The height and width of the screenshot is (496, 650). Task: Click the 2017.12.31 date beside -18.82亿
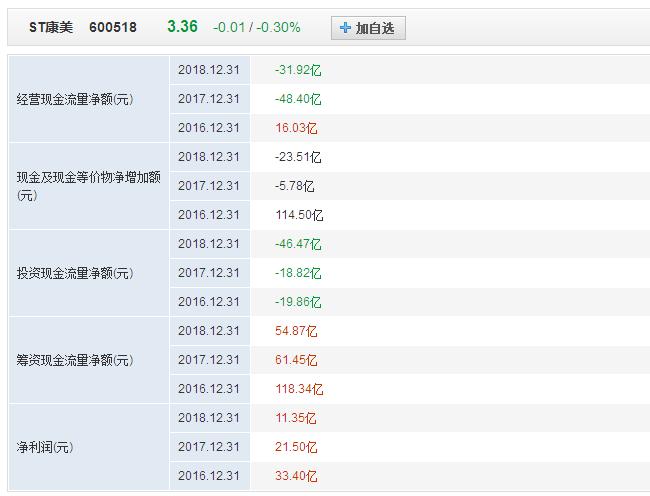(x=209, y=273)
